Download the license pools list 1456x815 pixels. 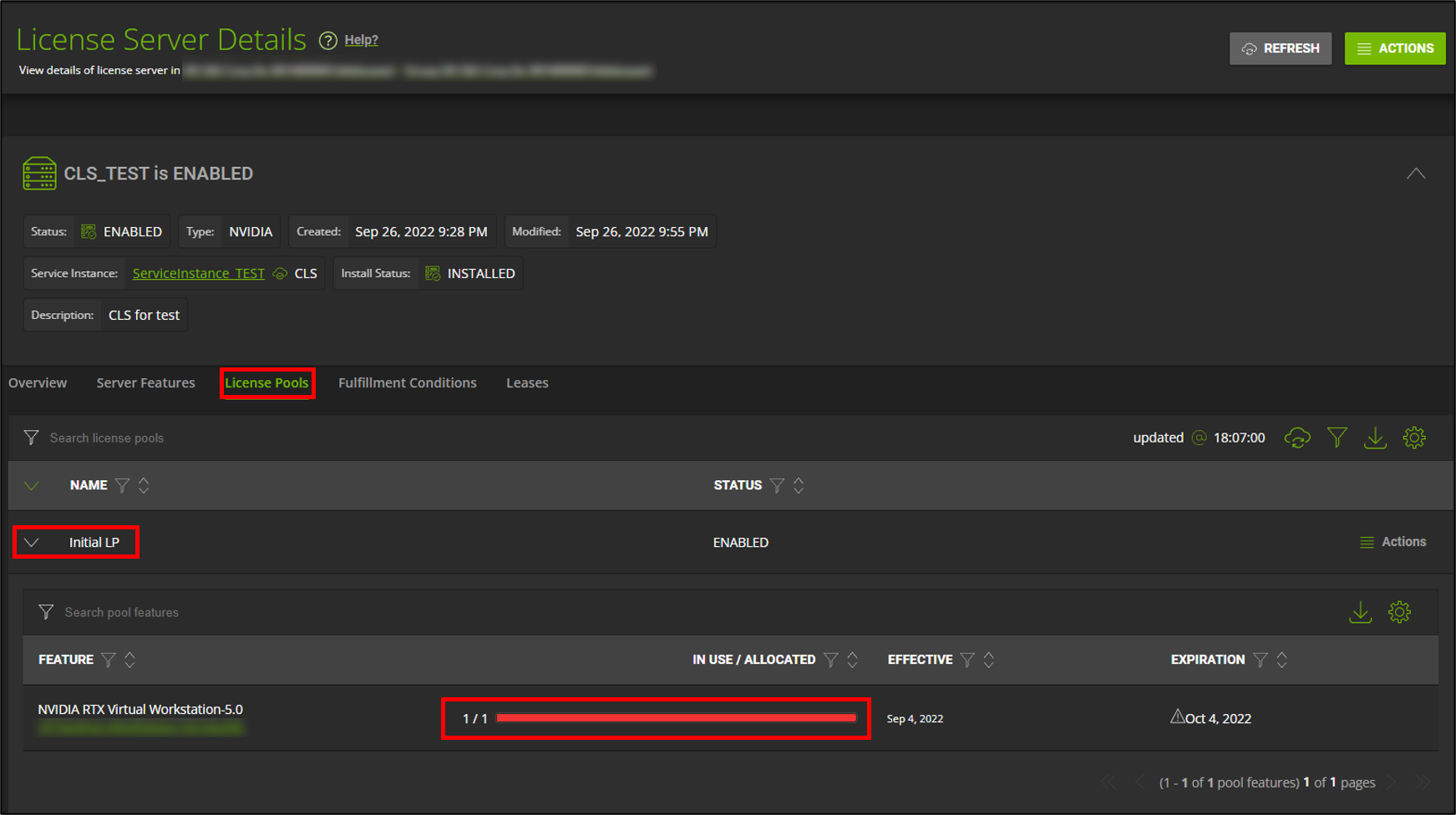tap(1375, 438)
